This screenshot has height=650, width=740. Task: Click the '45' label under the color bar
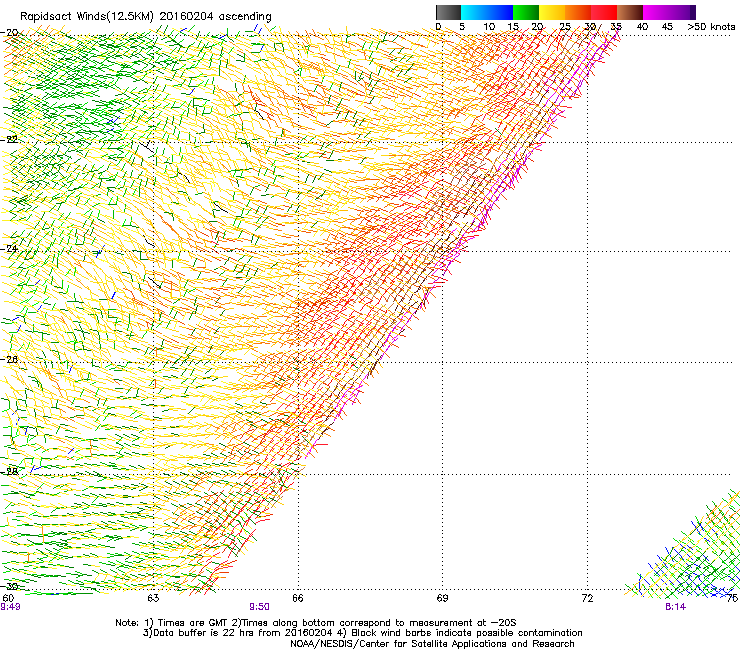[667, 26]
